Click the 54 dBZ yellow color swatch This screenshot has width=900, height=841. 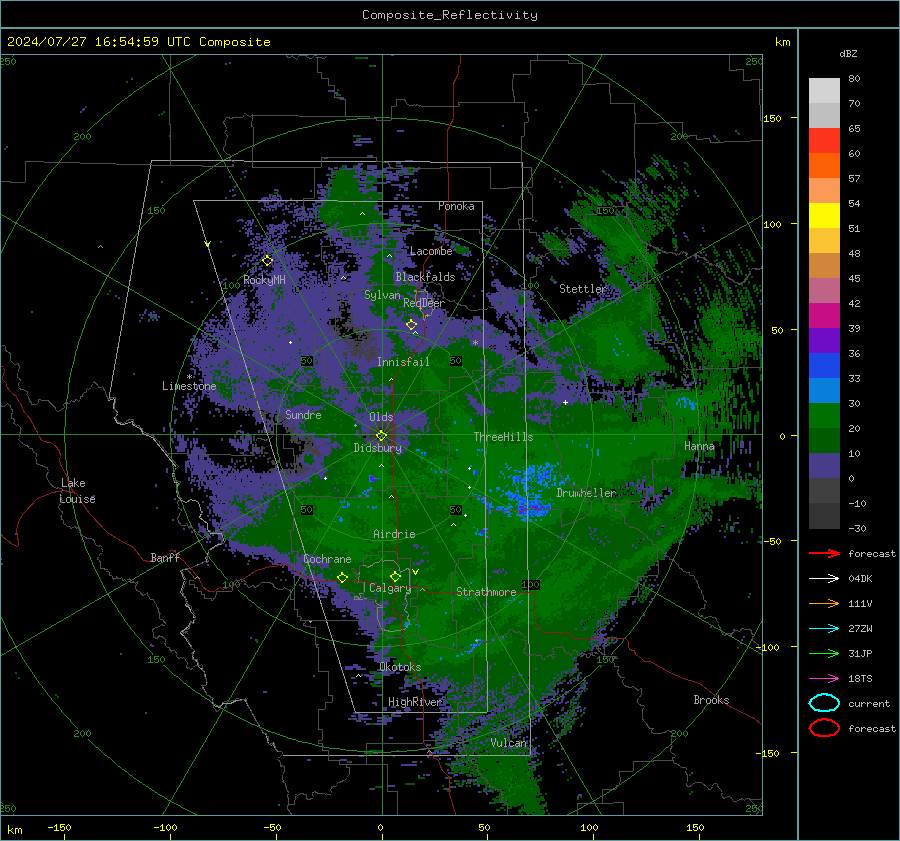(x=824, y=215)
